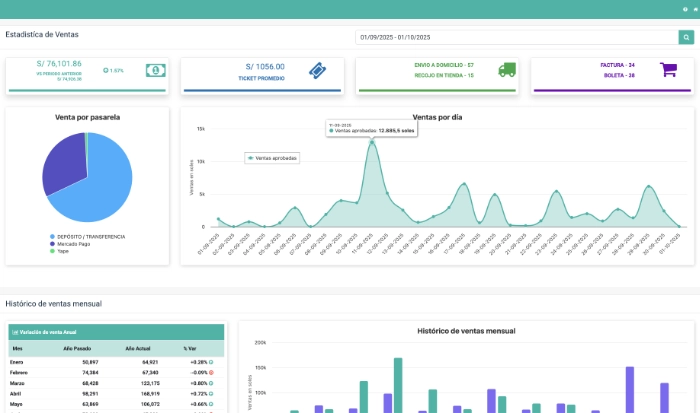The image size is (700, 413).
Task: Click the peak data point on Ventas por día
Action: pos(373,142)
